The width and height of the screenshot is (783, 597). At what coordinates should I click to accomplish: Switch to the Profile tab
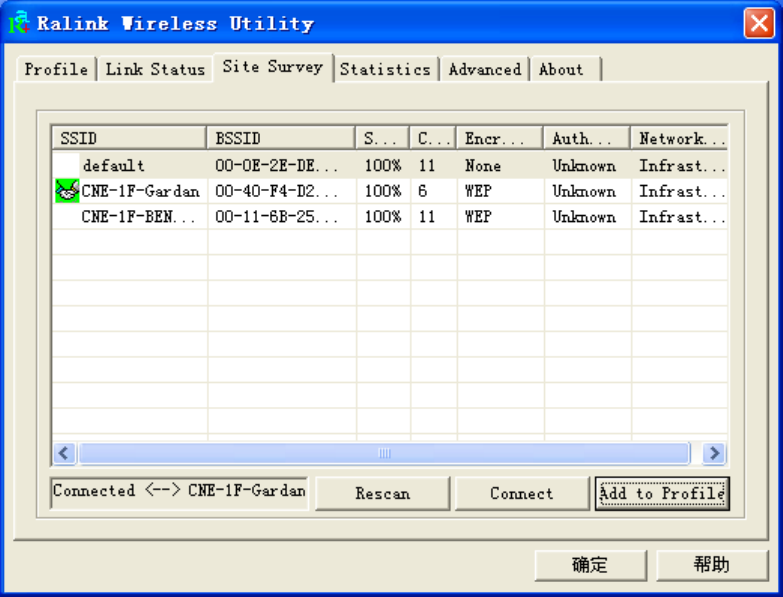(x=56, y=69)
